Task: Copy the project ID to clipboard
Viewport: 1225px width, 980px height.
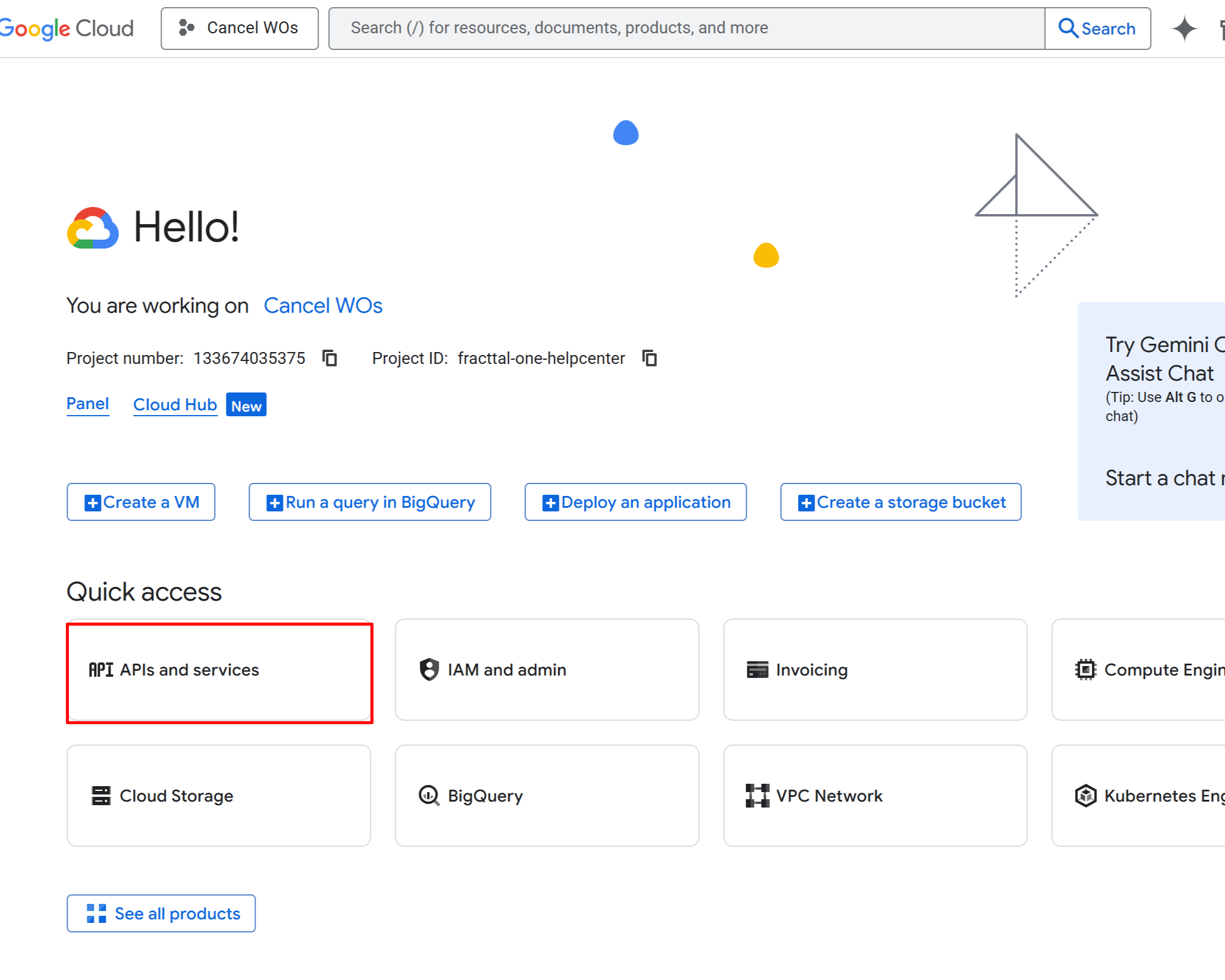Action: (x=649, y=358)
